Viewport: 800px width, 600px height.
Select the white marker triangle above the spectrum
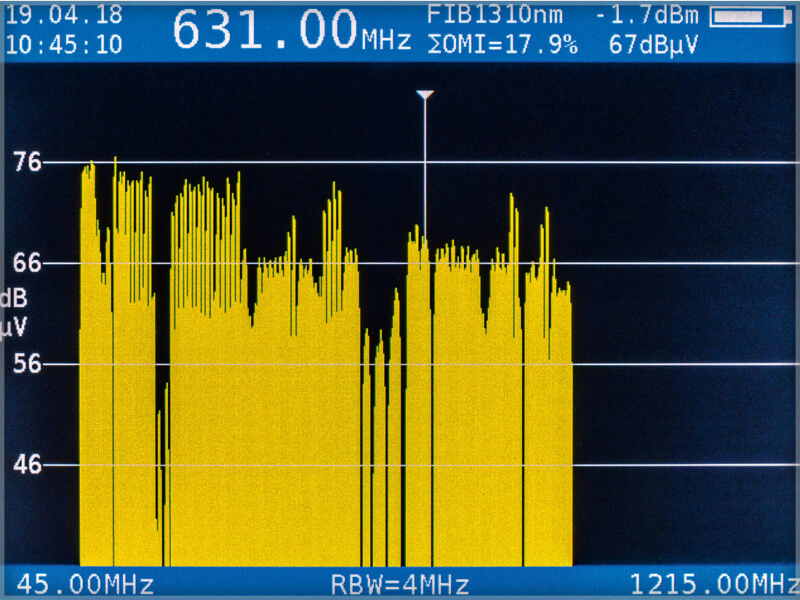[425, 95]
